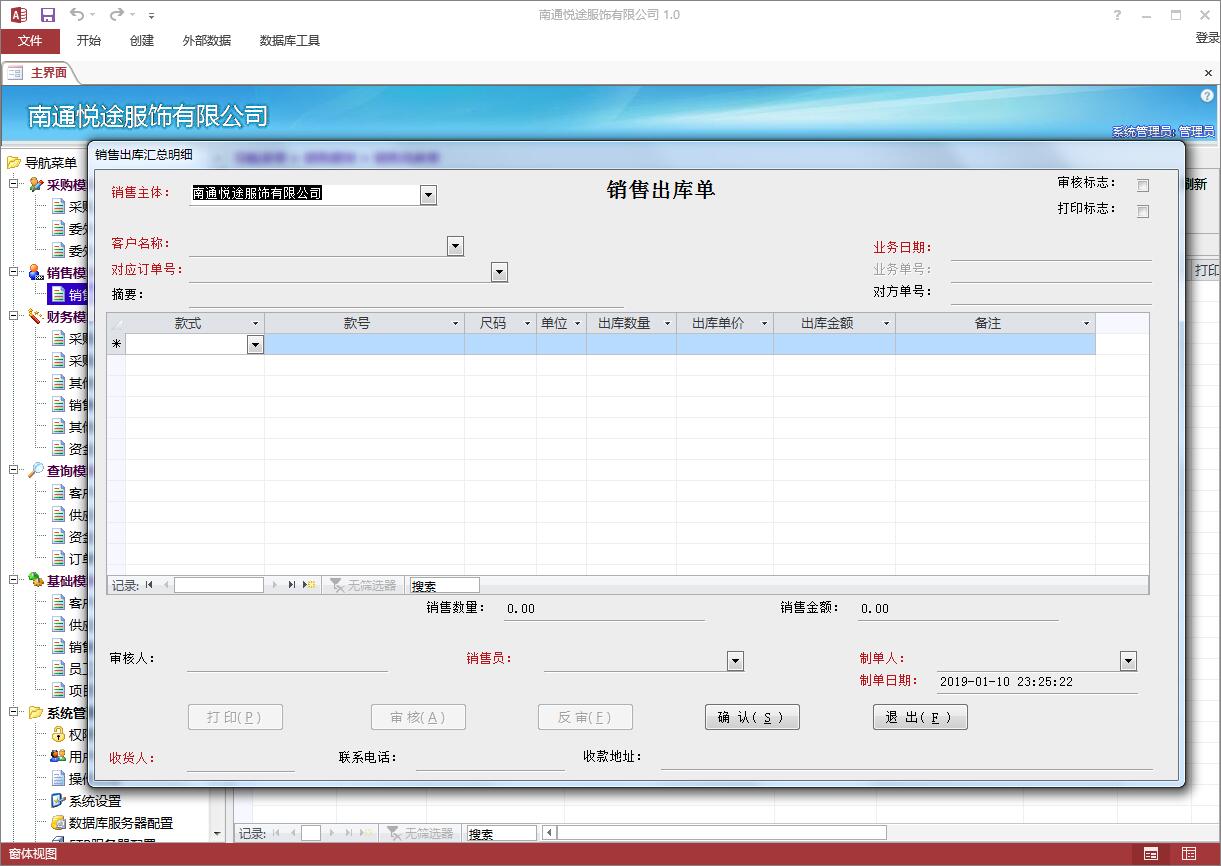Switch to the 开始 ribbon tab
This screenshot has width=1221, height=866.
(89, 41)
